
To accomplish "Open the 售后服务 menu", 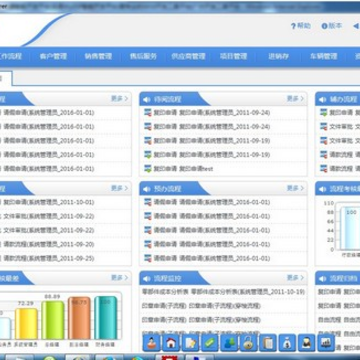I will coord(143,56).
